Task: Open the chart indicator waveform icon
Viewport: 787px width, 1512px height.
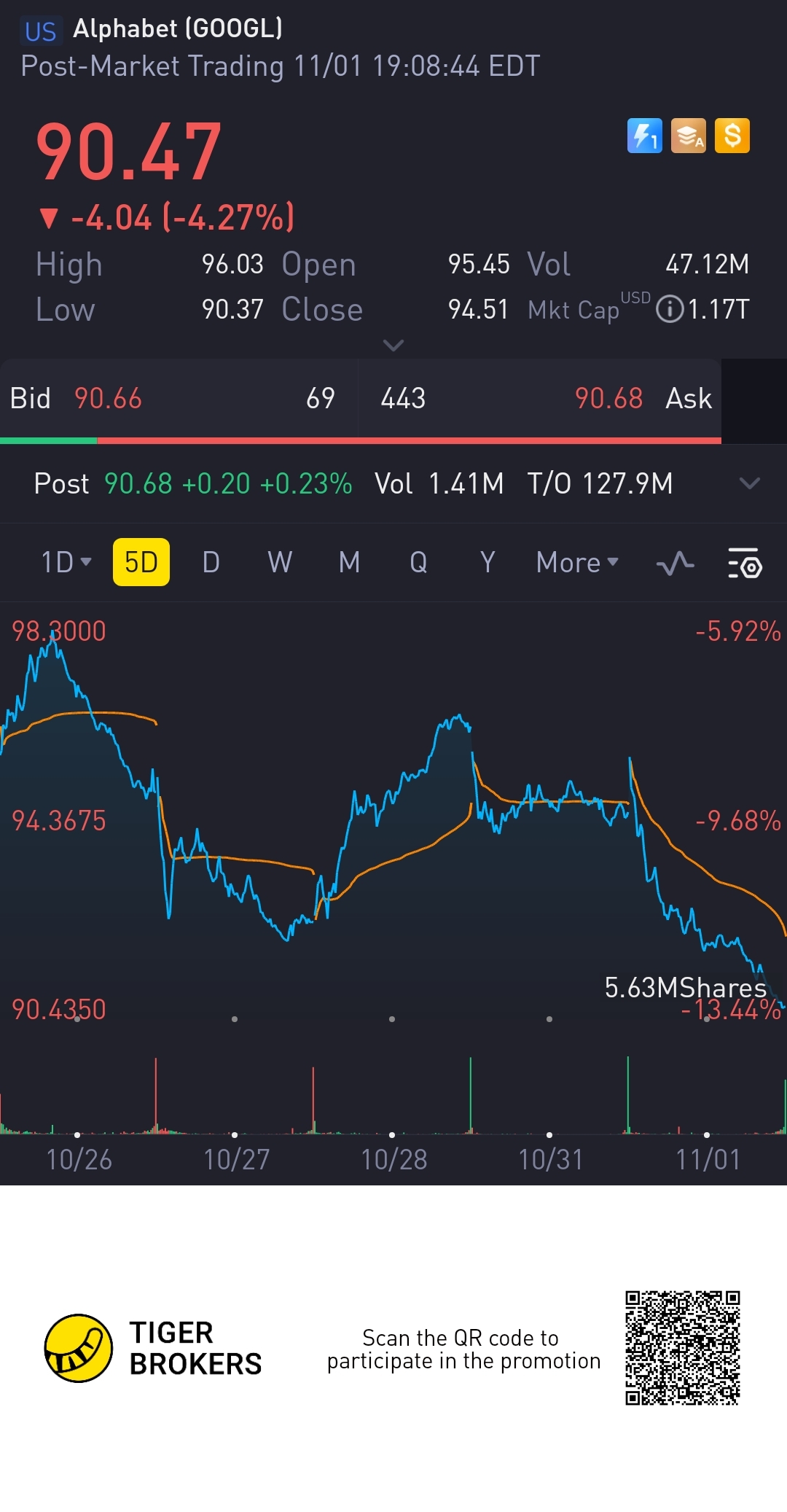Action: (675, 563)
